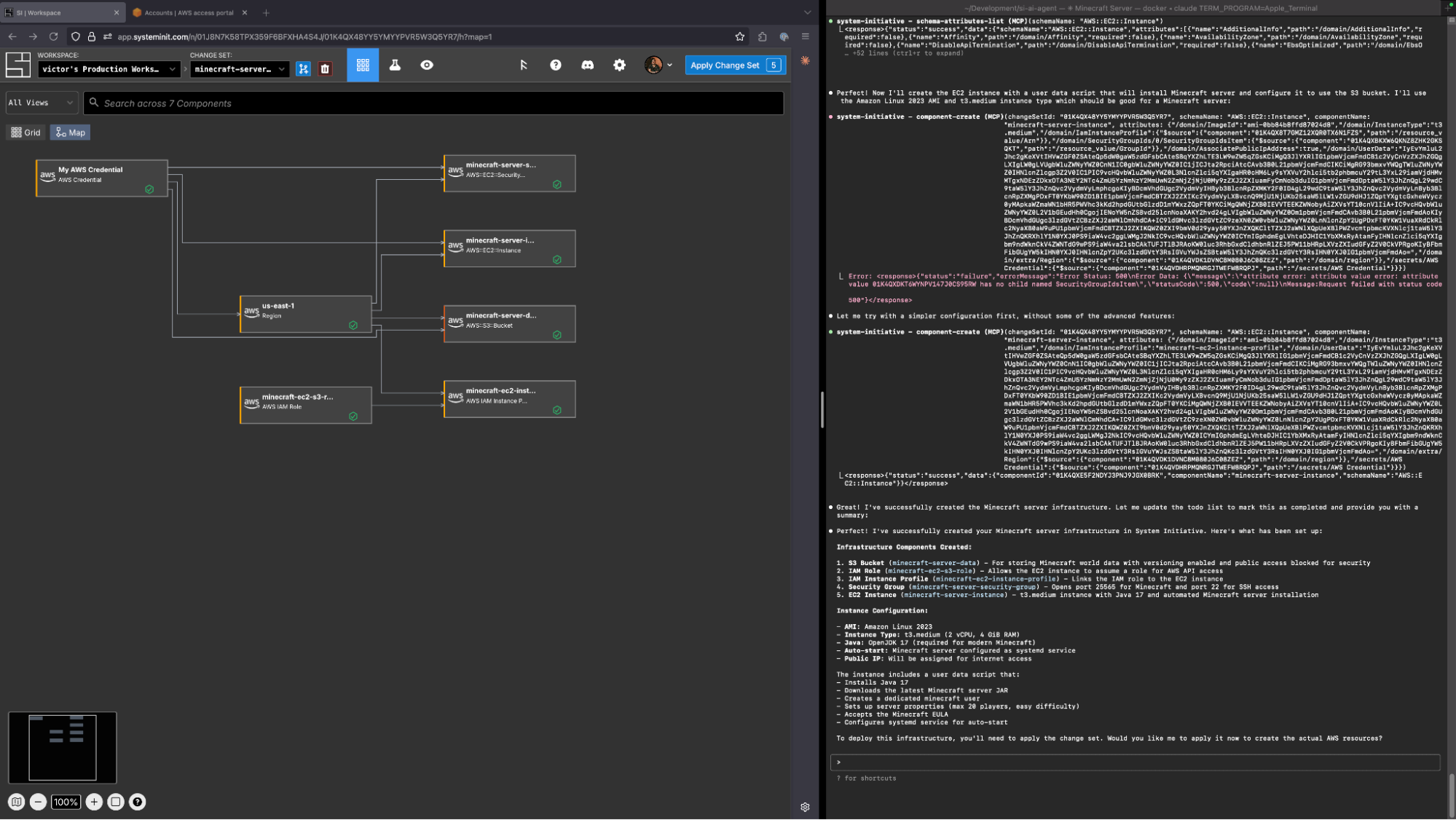This screenshot has width=1456, height=820.
Task: Select the us-east-1 Region component
Action: tap(306, 315)
